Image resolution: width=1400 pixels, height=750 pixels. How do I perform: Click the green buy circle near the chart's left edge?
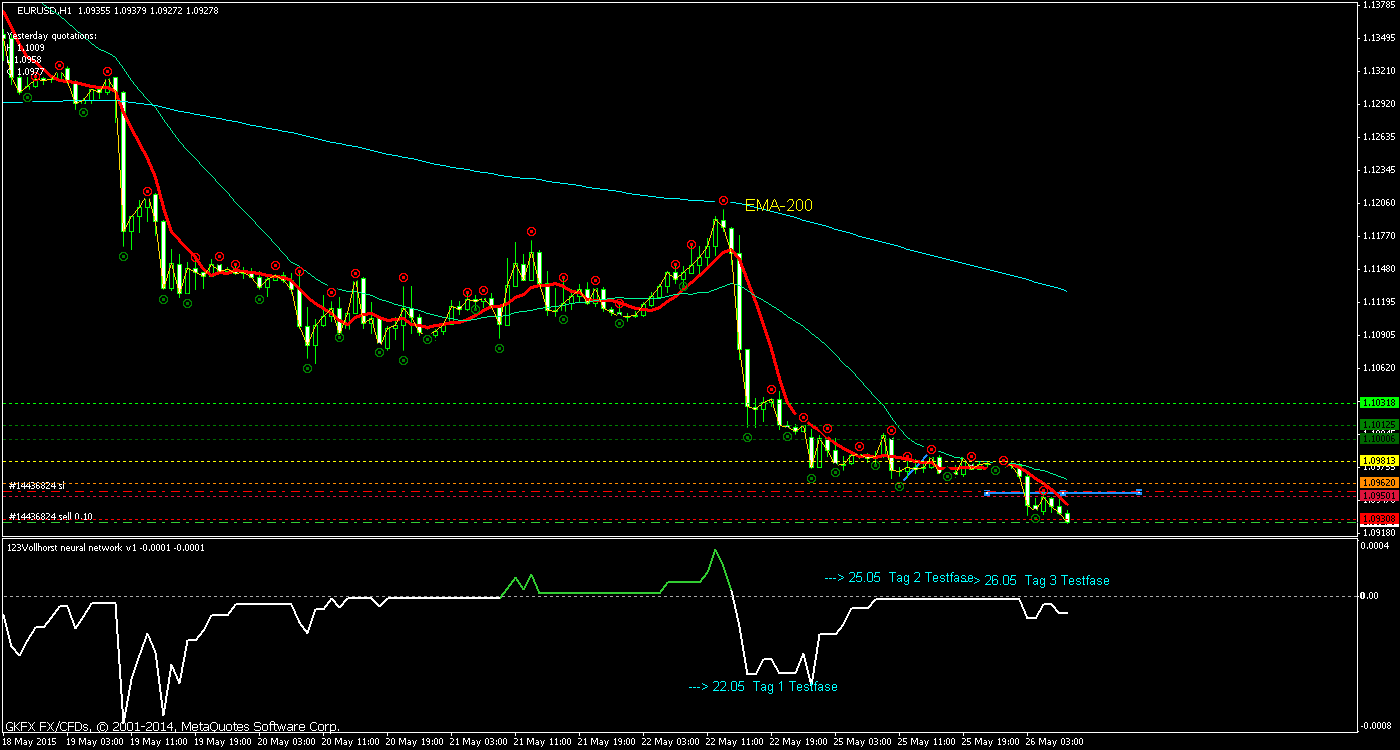pyautogui.click(x=27, y=97)
